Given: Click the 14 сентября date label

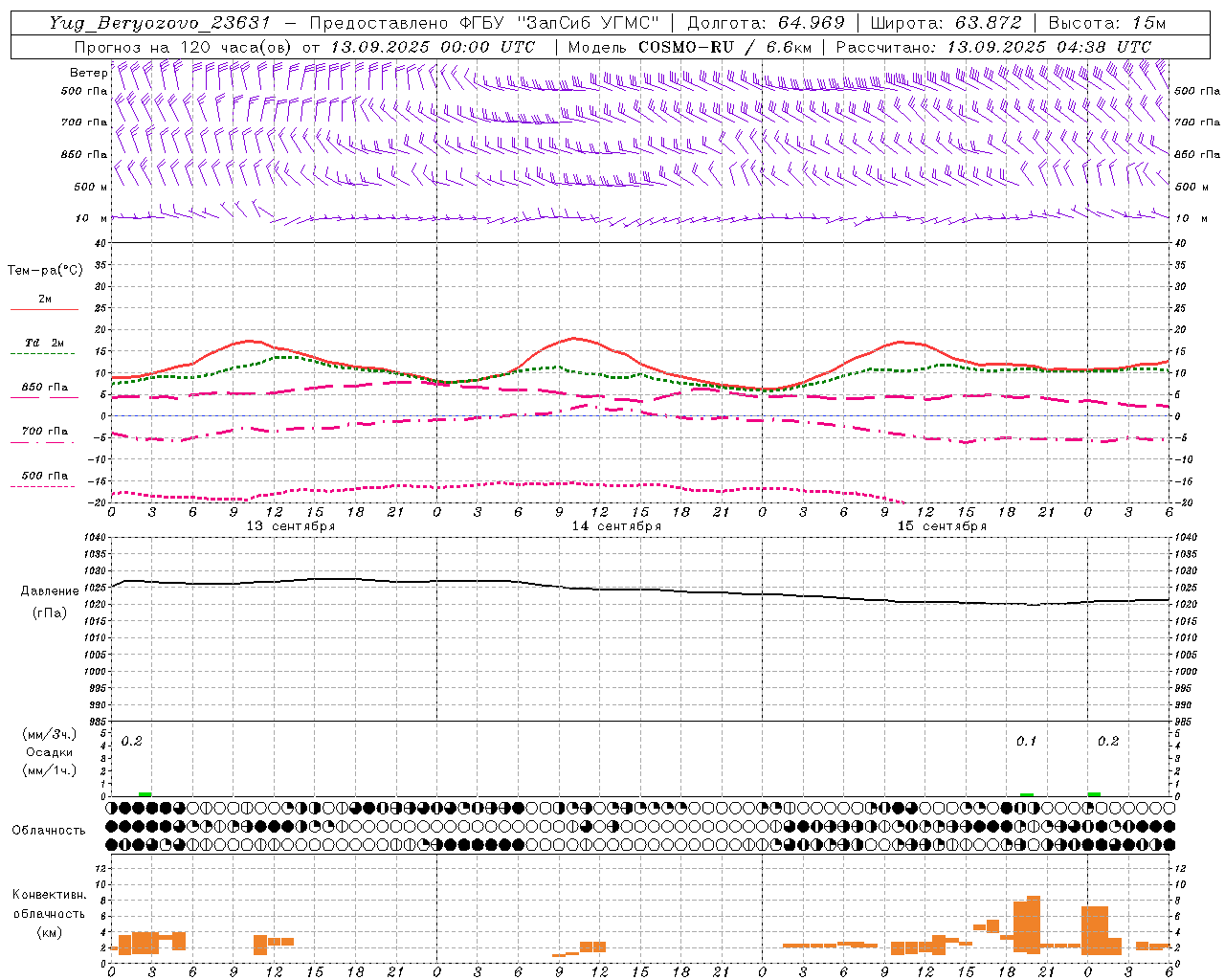Looking at the screenshot, I should click(616, 526).
